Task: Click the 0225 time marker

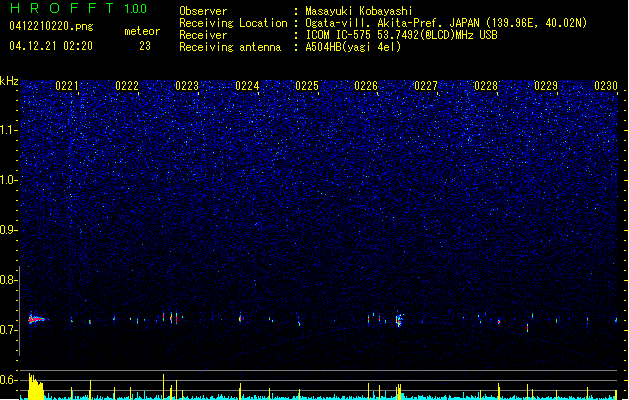Action: pos(307,86)
